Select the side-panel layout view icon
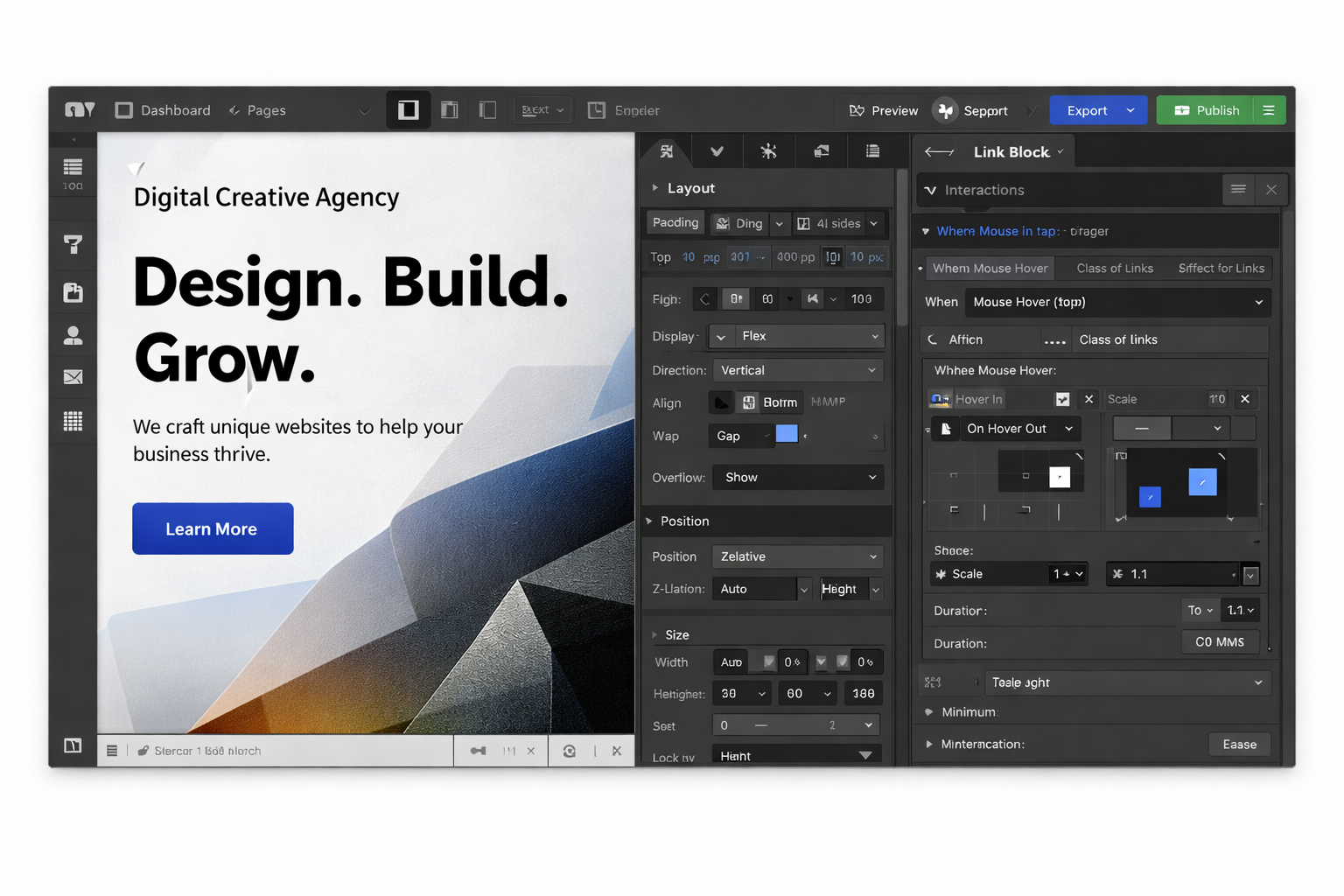The height and width of the screenshot is (896, 1344). [488, 110]
